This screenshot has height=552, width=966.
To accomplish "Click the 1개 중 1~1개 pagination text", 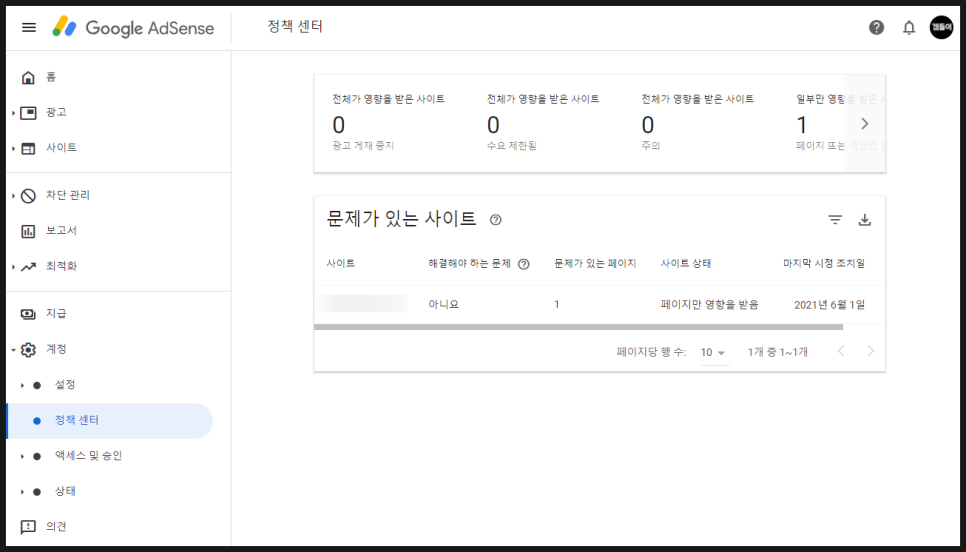I will point(777,352).
